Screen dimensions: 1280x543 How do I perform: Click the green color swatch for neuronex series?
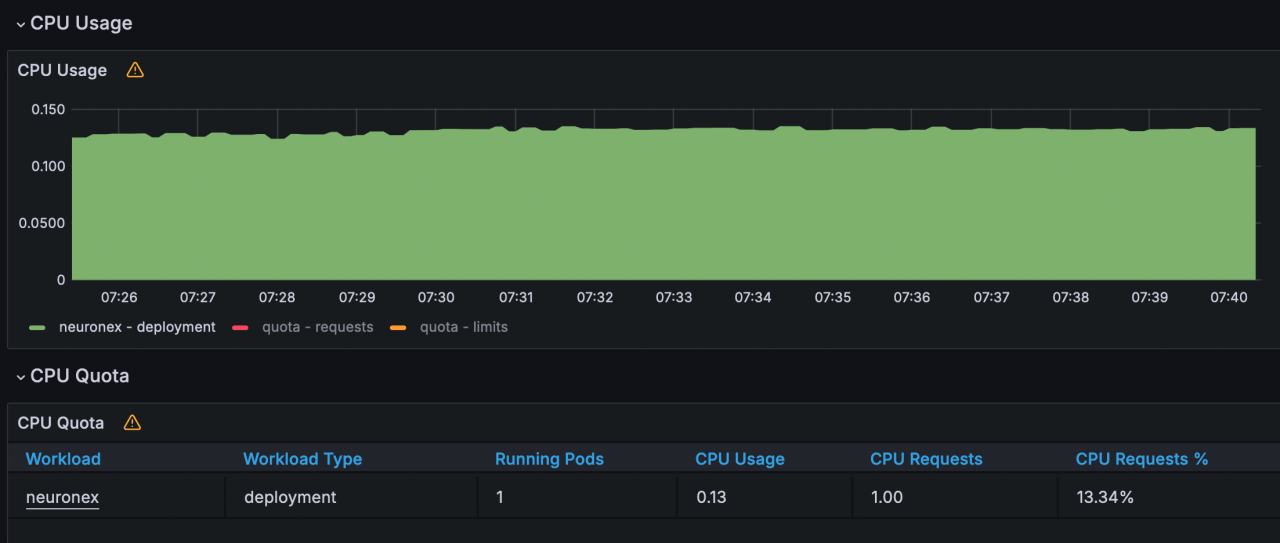38,328
